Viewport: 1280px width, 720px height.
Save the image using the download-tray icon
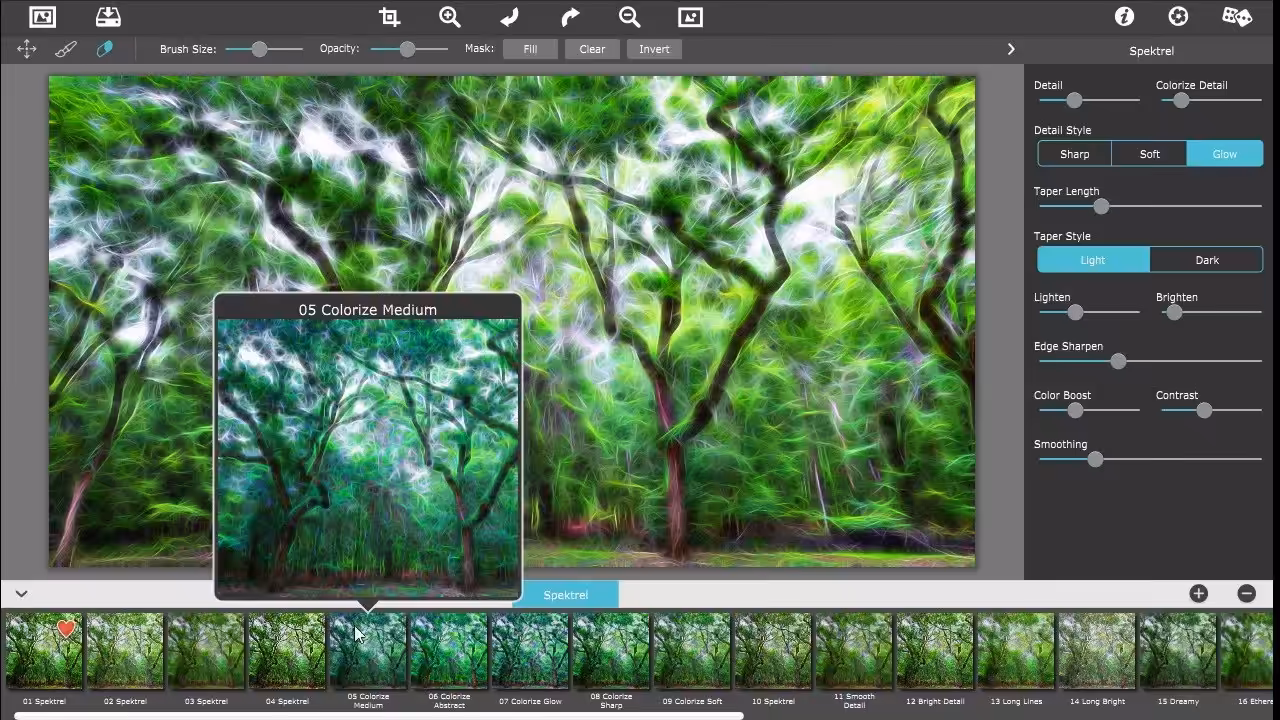coord(108,17)
